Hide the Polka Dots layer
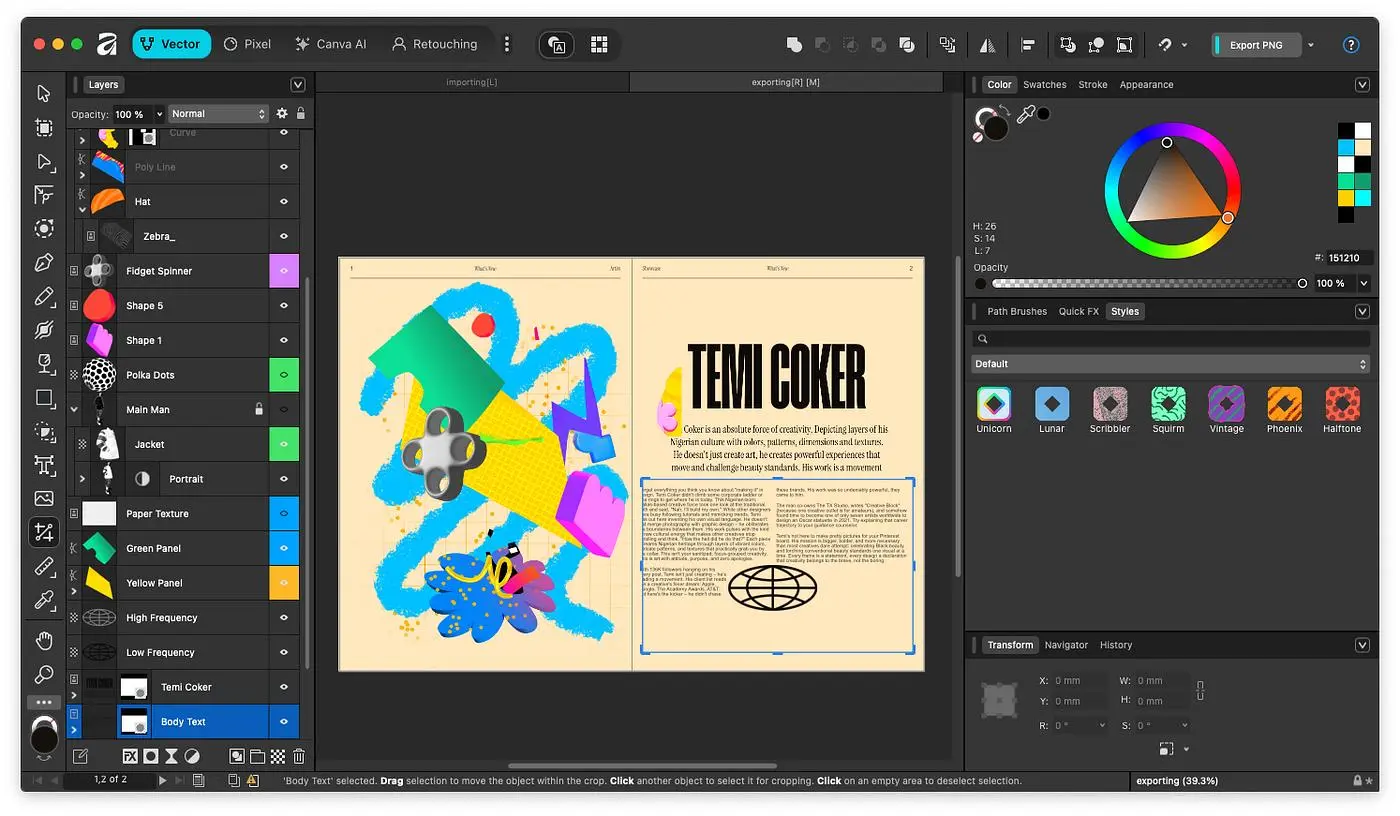This screenshot has width=1400, height=816. (284, 375)
